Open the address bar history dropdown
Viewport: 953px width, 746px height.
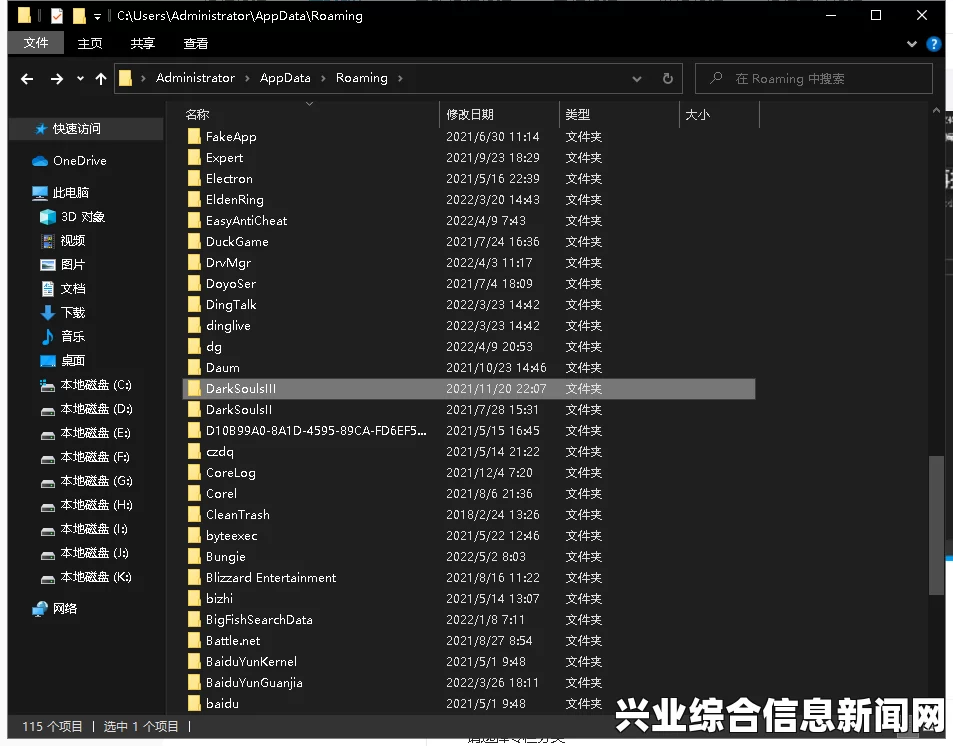pyautogui.click(x=636, y=78)
